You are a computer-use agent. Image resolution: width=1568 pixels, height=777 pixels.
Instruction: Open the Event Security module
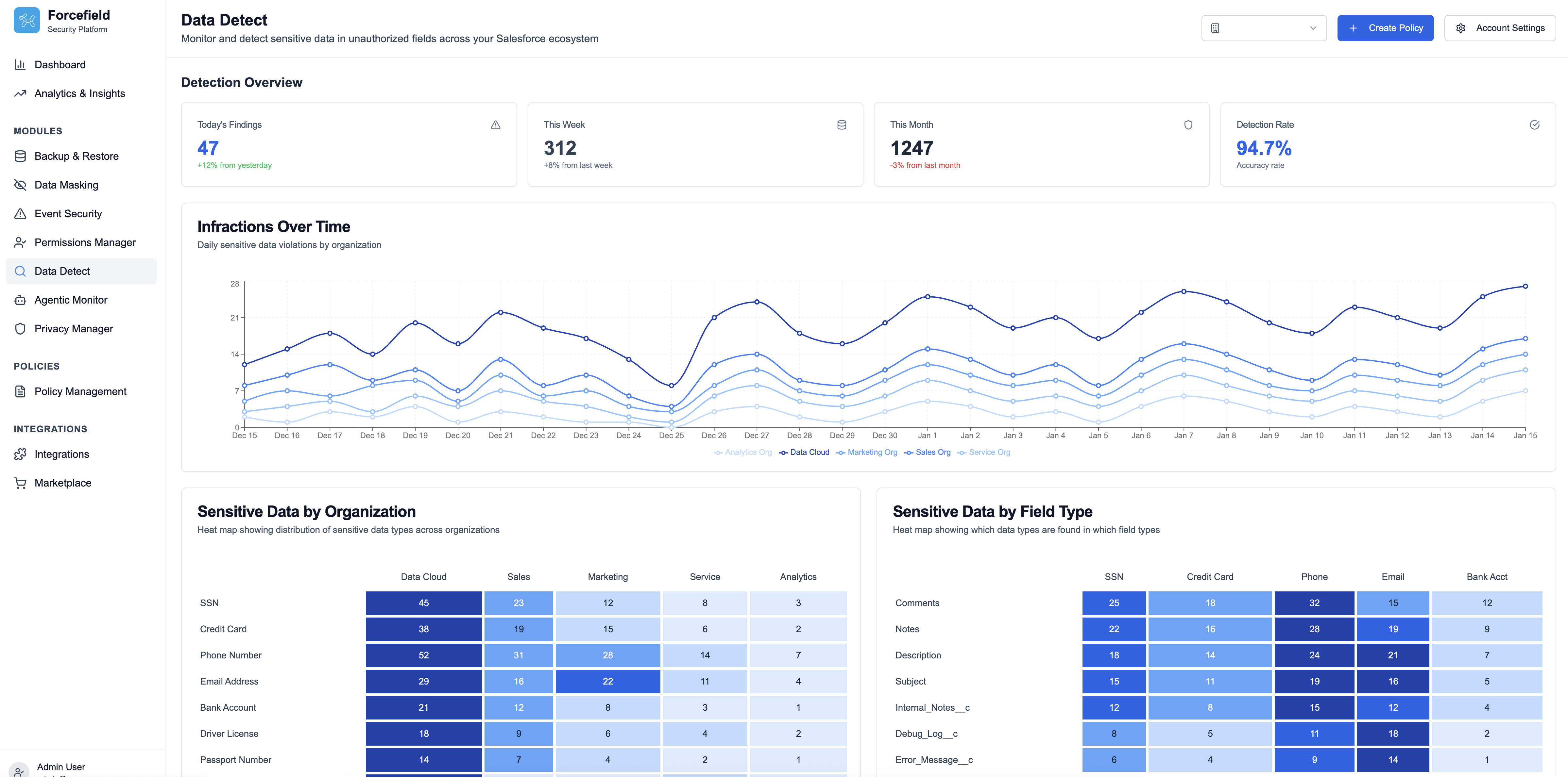pos(68,213)
